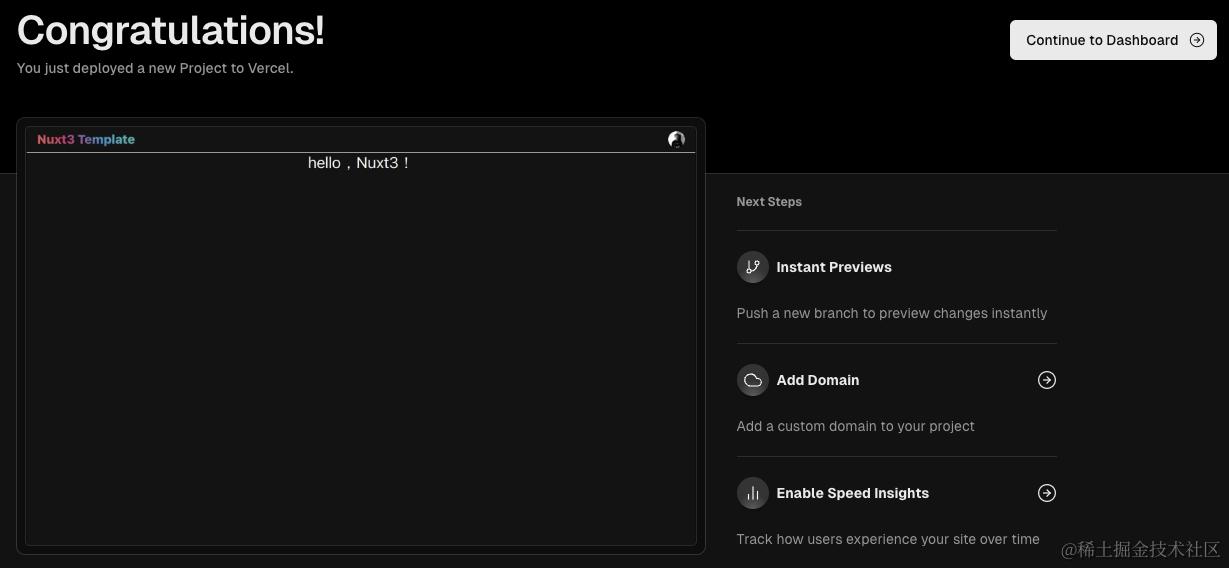Click 'Push a new branch to preview changes instantly'
This screenshot has height=568, width=1229.
pyautogui.click(x=892, y=313)
